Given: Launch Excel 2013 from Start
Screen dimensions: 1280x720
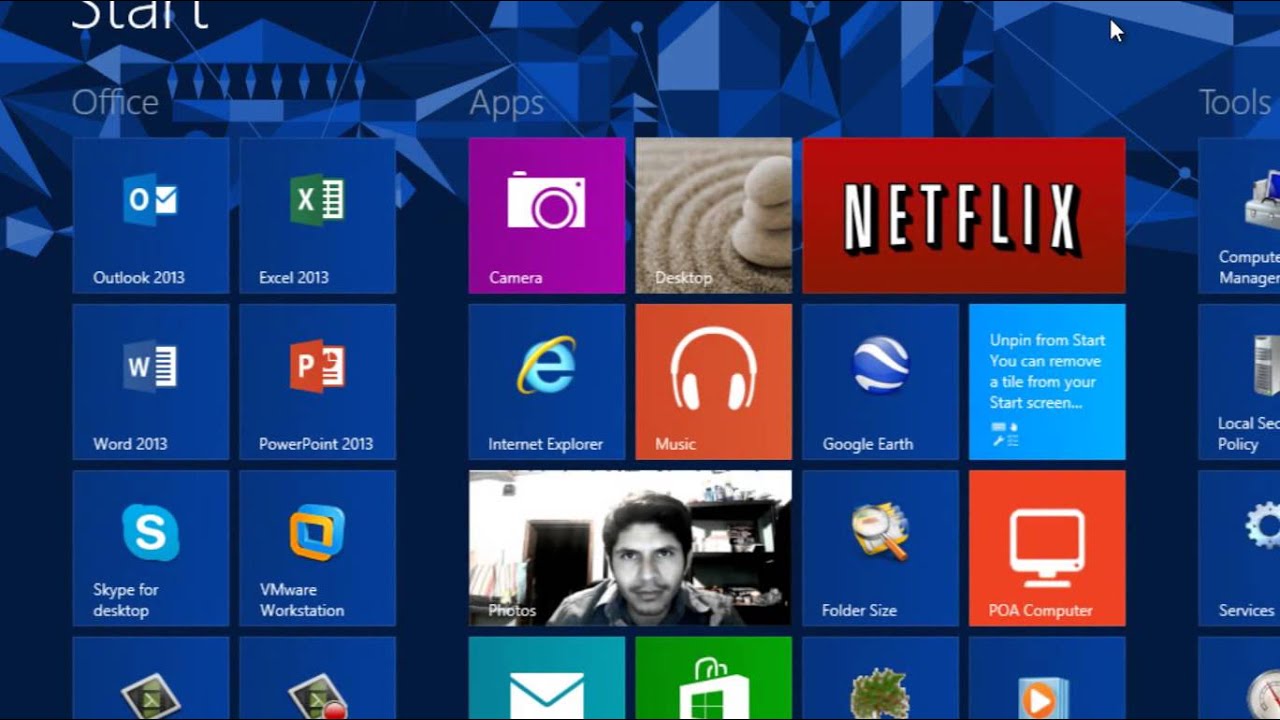Looking at the screenshot, I should (x=317, y=215).
